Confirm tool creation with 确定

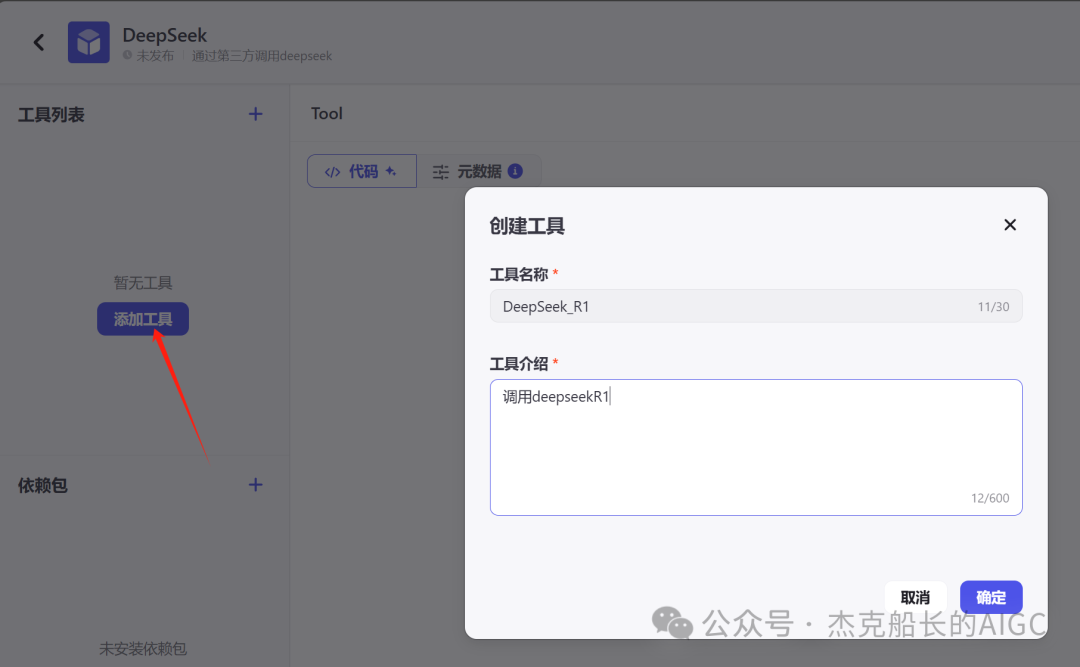coord(991,597)
